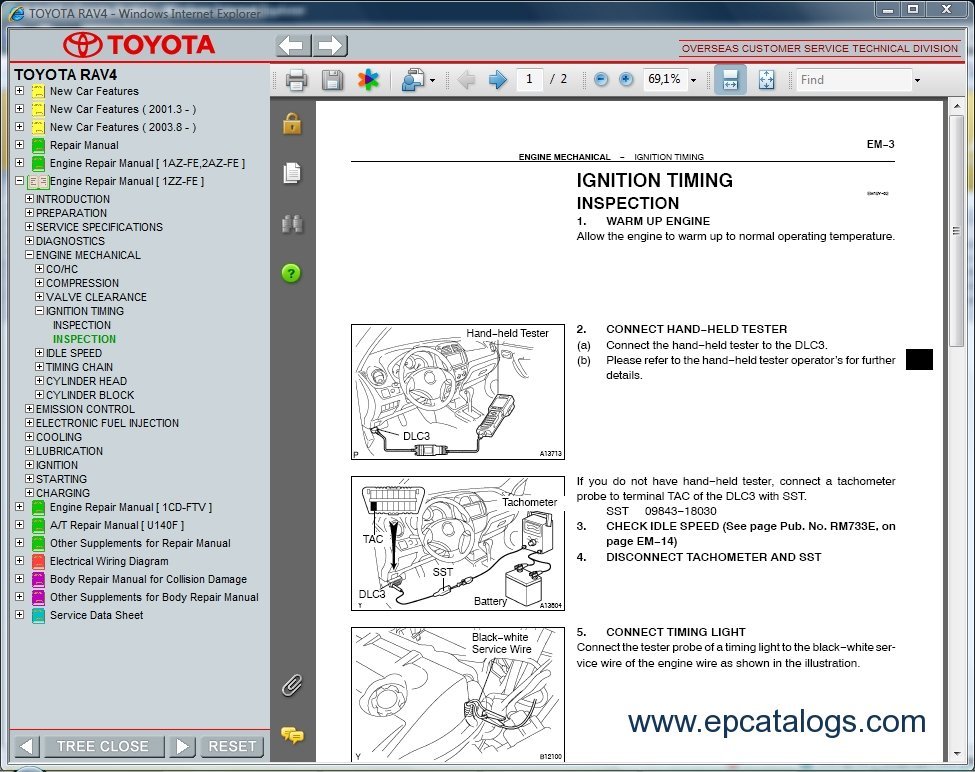The width and height of the screenshot is (975, 772).
Task: Expand the Electrical Wiring Diagram node
Action: [19, 561]
